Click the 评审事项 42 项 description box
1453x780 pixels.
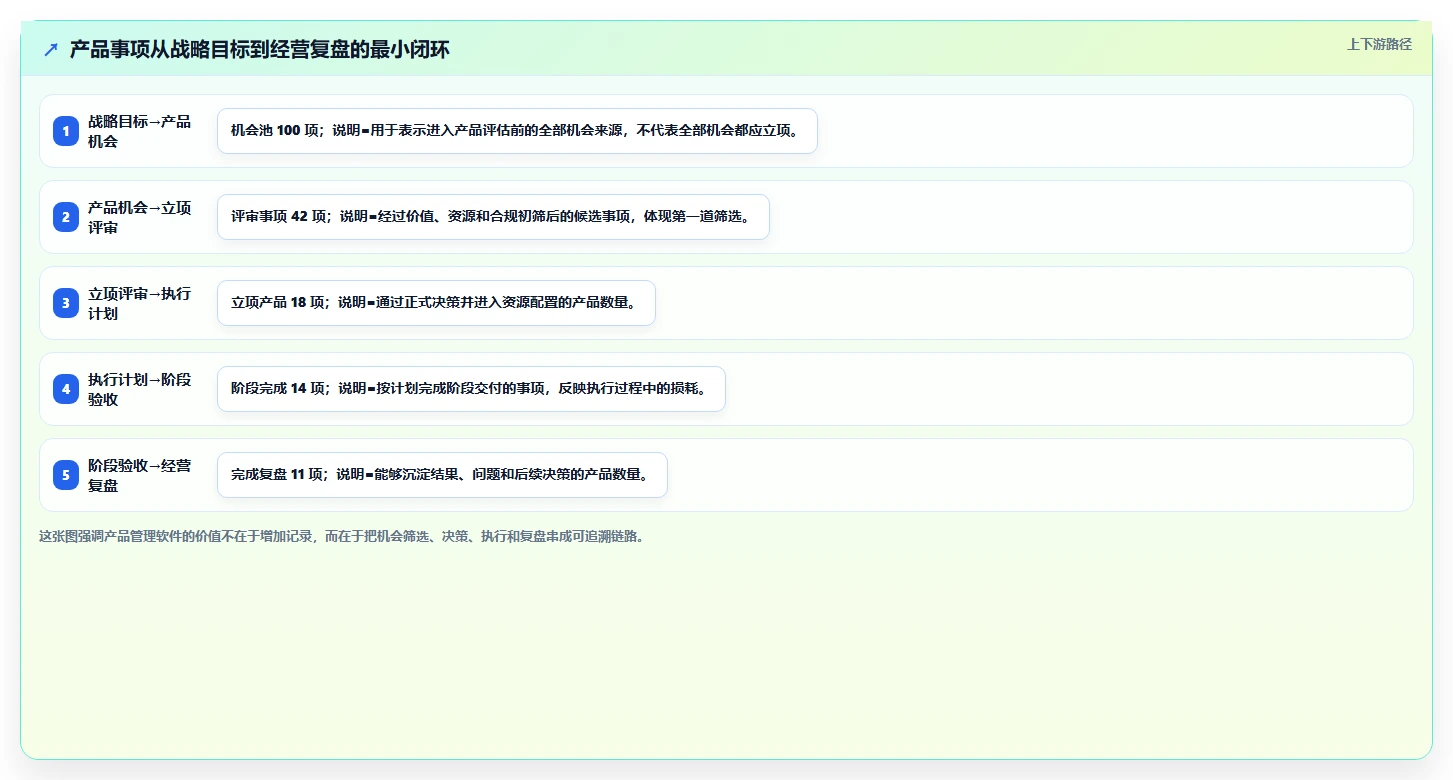tap(493, 217)
